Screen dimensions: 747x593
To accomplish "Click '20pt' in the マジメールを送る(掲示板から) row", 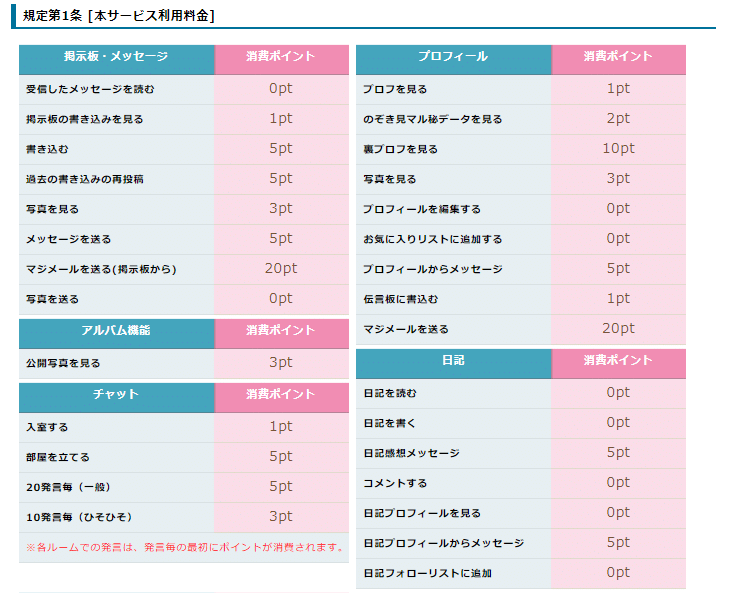I will 281,269.
